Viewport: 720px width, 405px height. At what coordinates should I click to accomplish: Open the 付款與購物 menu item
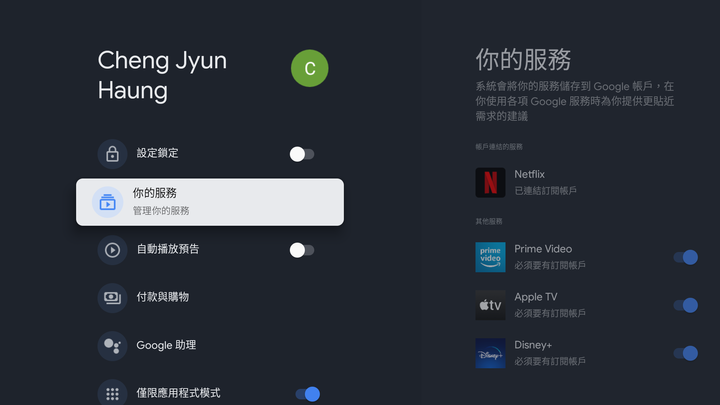click(210, 298)
